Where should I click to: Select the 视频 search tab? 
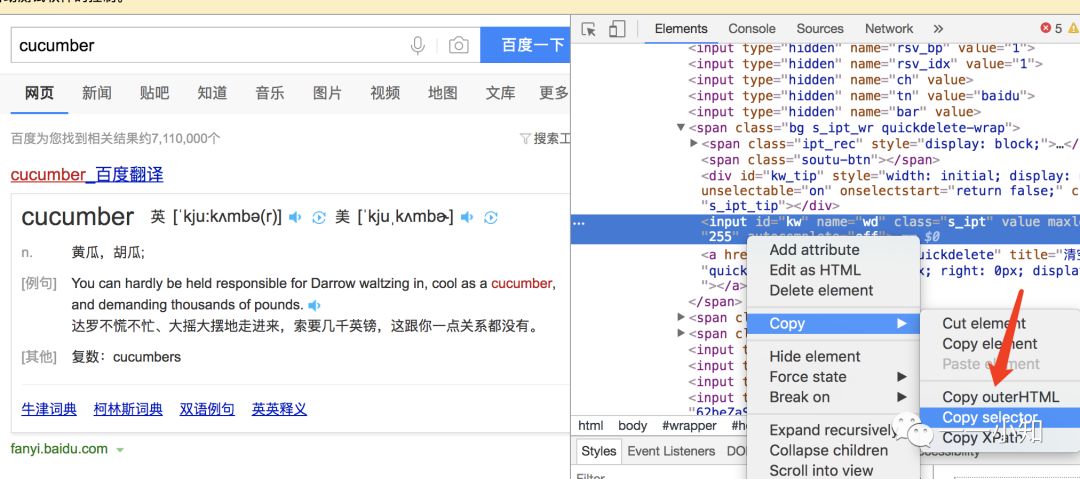[x=385, y=93]
